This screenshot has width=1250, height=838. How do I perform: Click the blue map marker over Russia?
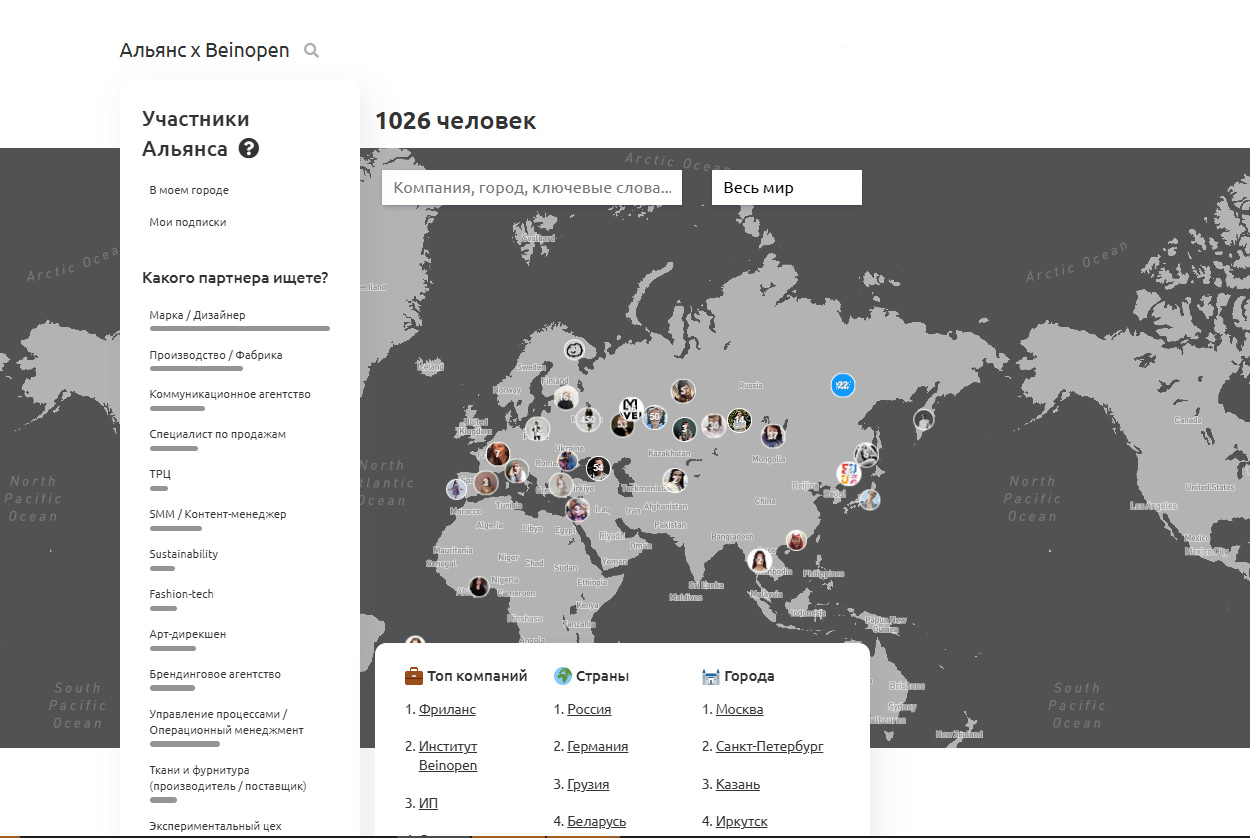[x=843, y=385]
